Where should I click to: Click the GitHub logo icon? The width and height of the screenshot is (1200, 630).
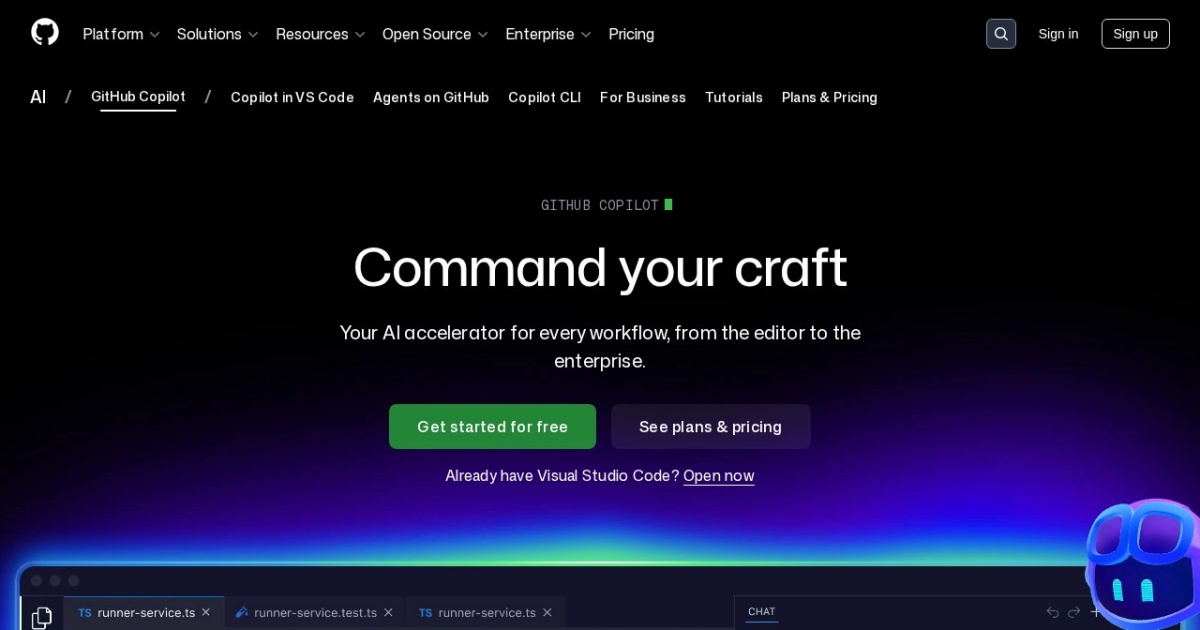pos(44,31)
